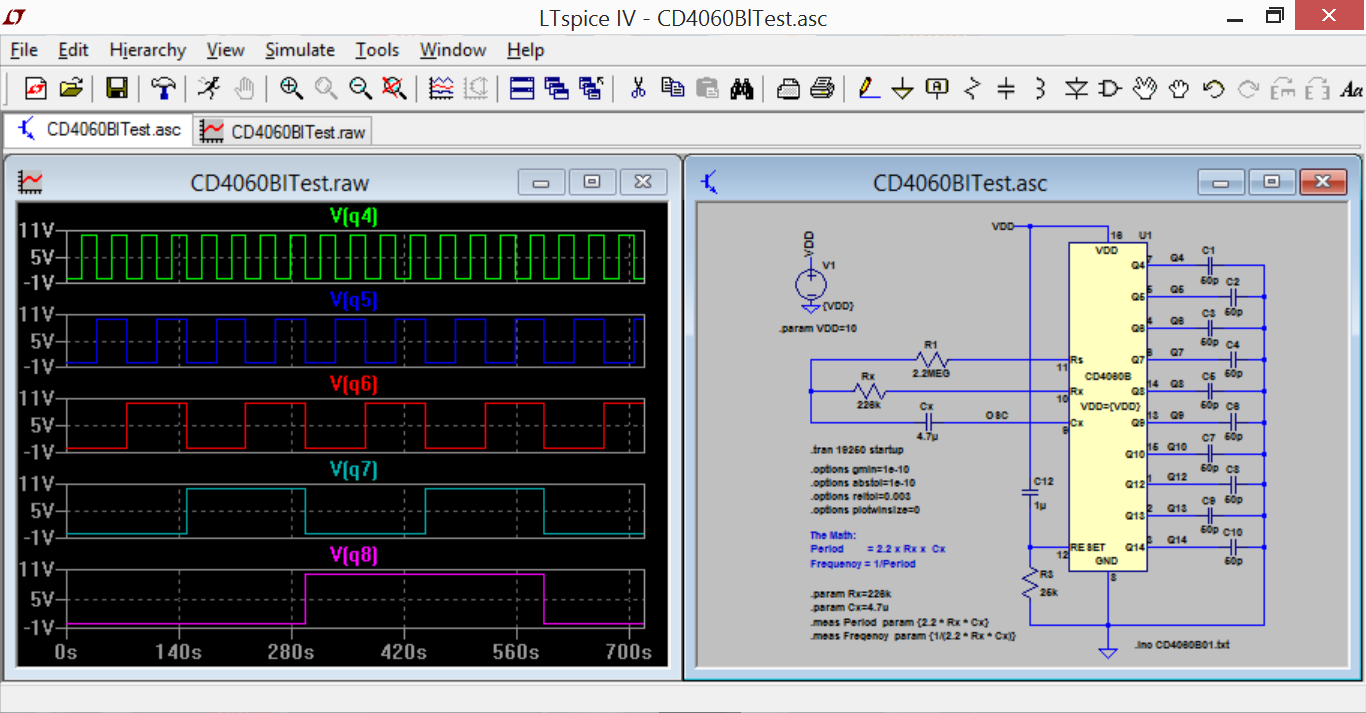Print with the printer icon
The height and width of the screenshot is (713, 1366).
(822, 89)
